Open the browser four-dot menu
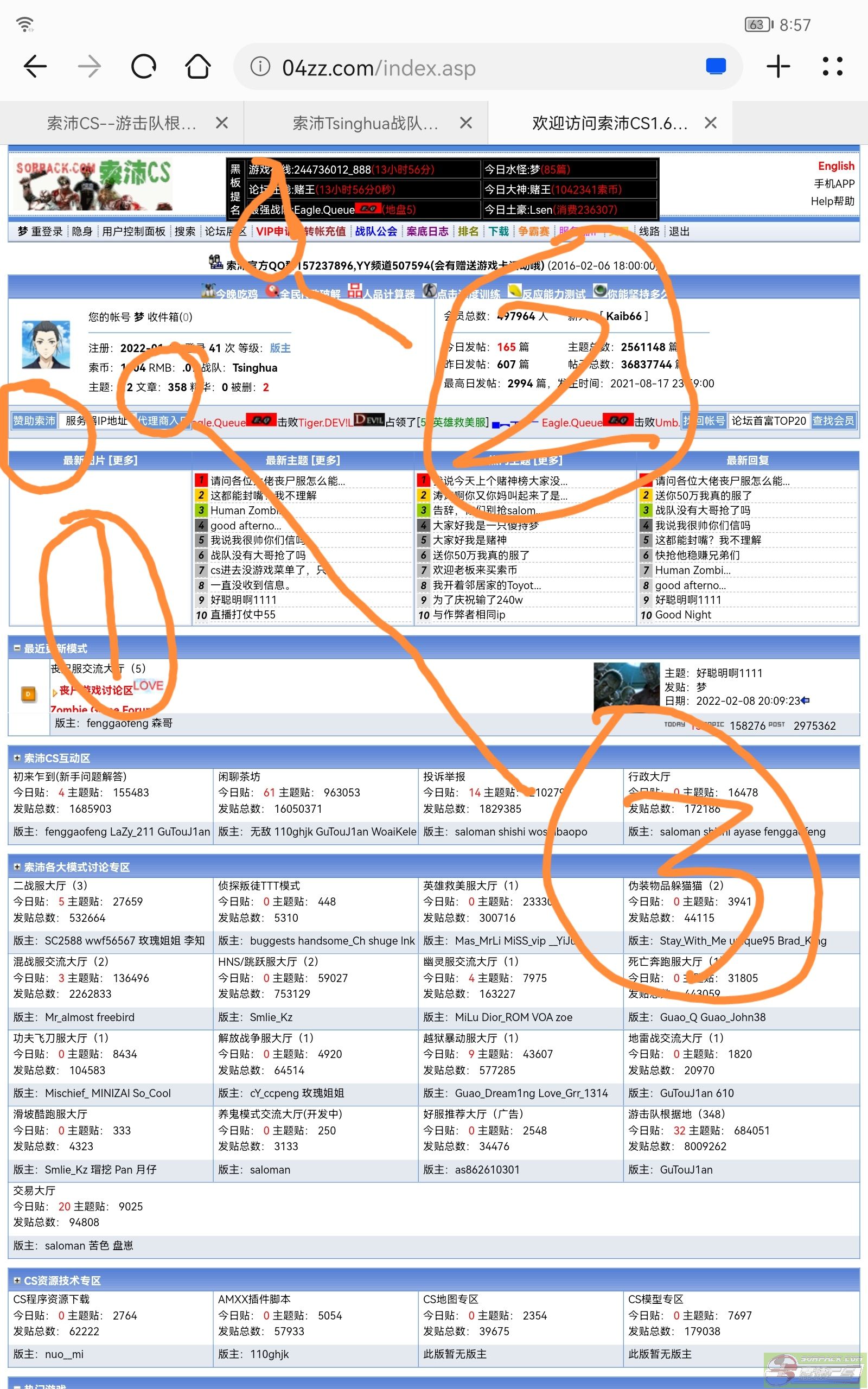This screenshot has width=868, height=1389. tap(832, 67)
